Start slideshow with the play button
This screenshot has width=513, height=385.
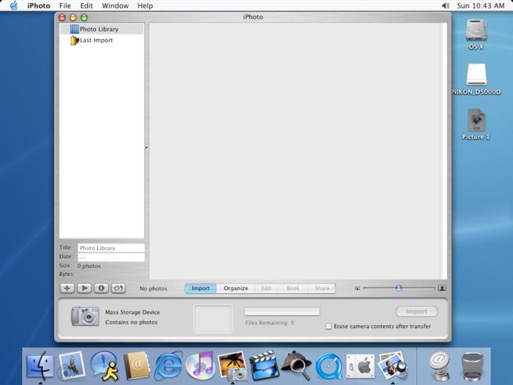coord(84,288)
